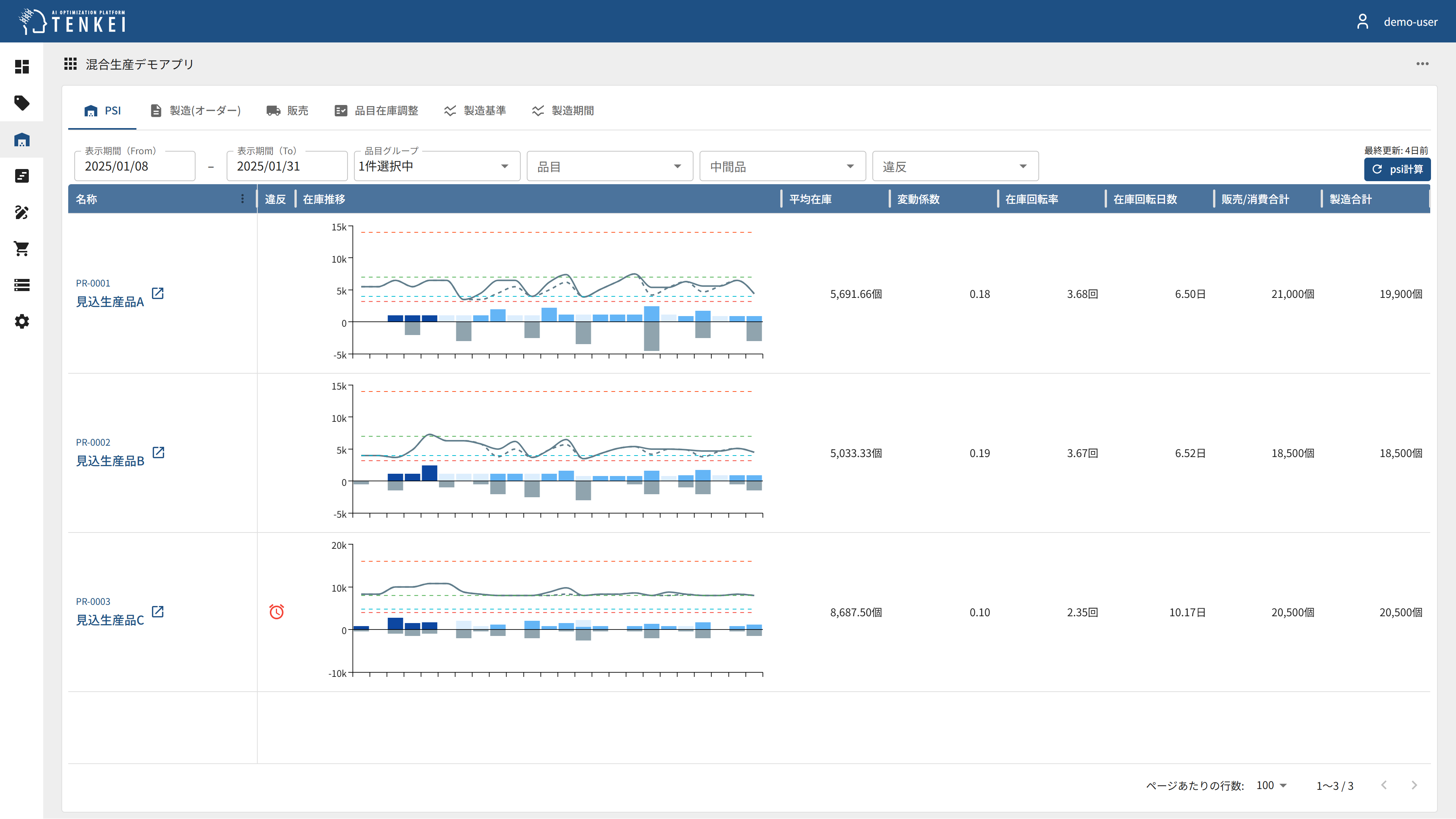The image size is (1456, 819).
Task: Open the external link icon next to 見込生産品A
Action: [x=158, y=293]
